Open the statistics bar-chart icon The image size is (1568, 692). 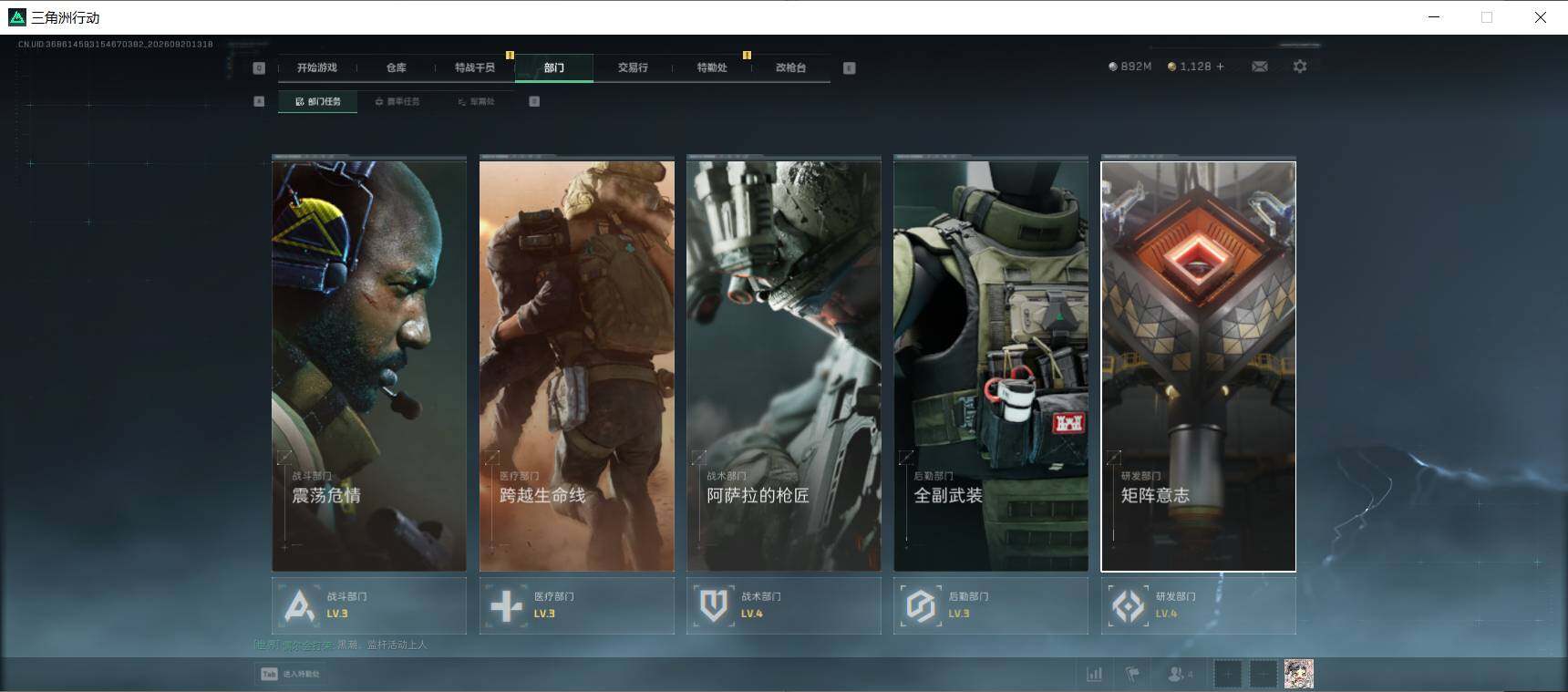[1094, 674]
